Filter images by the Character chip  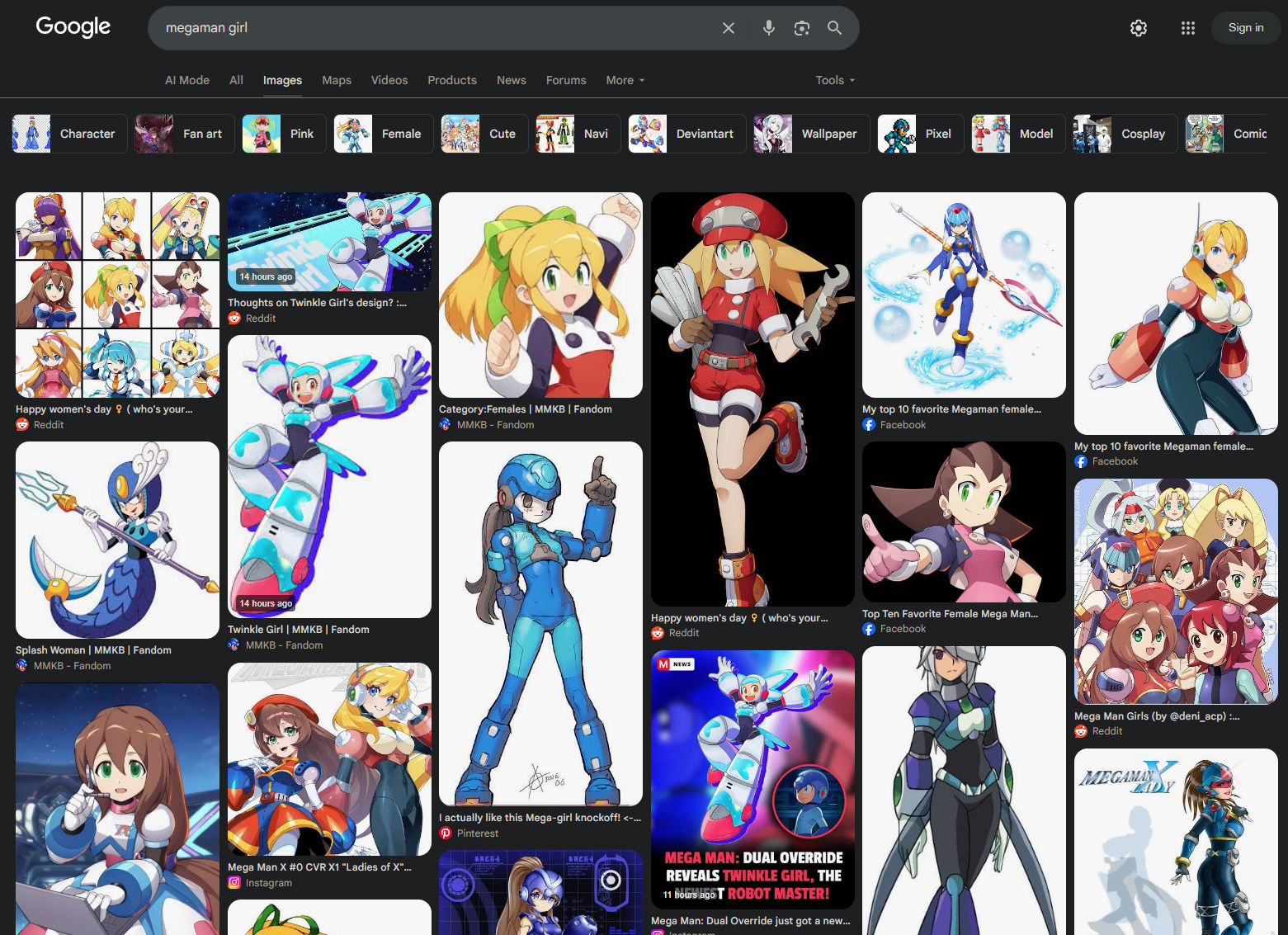[70, 134]
